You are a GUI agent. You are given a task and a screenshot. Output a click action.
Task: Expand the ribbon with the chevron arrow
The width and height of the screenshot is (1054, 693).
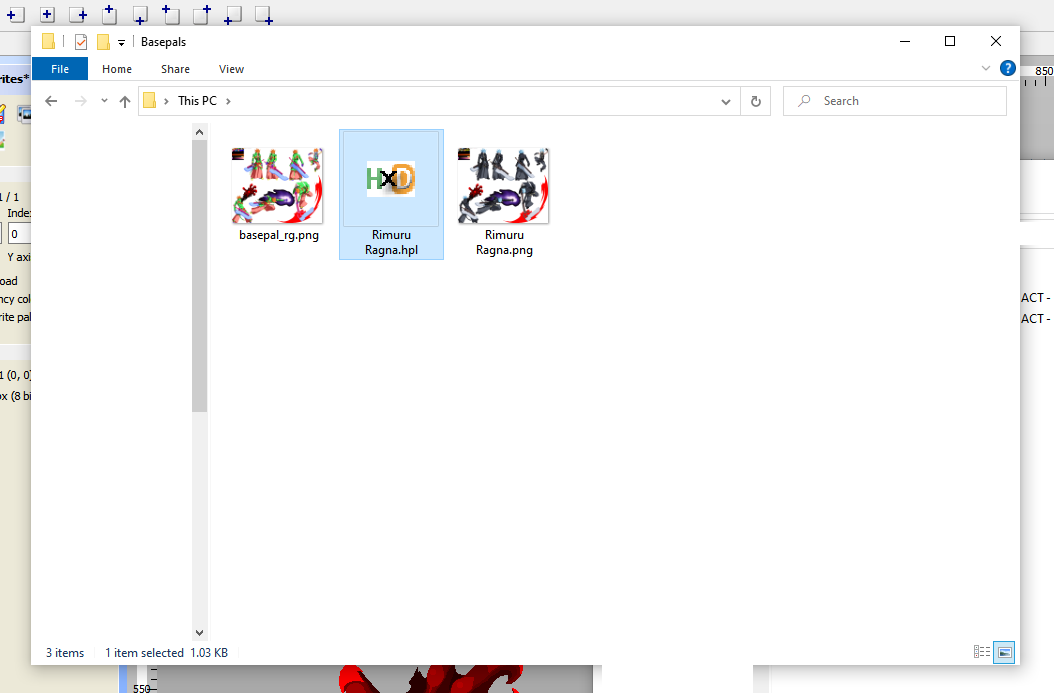click(986, 68)
